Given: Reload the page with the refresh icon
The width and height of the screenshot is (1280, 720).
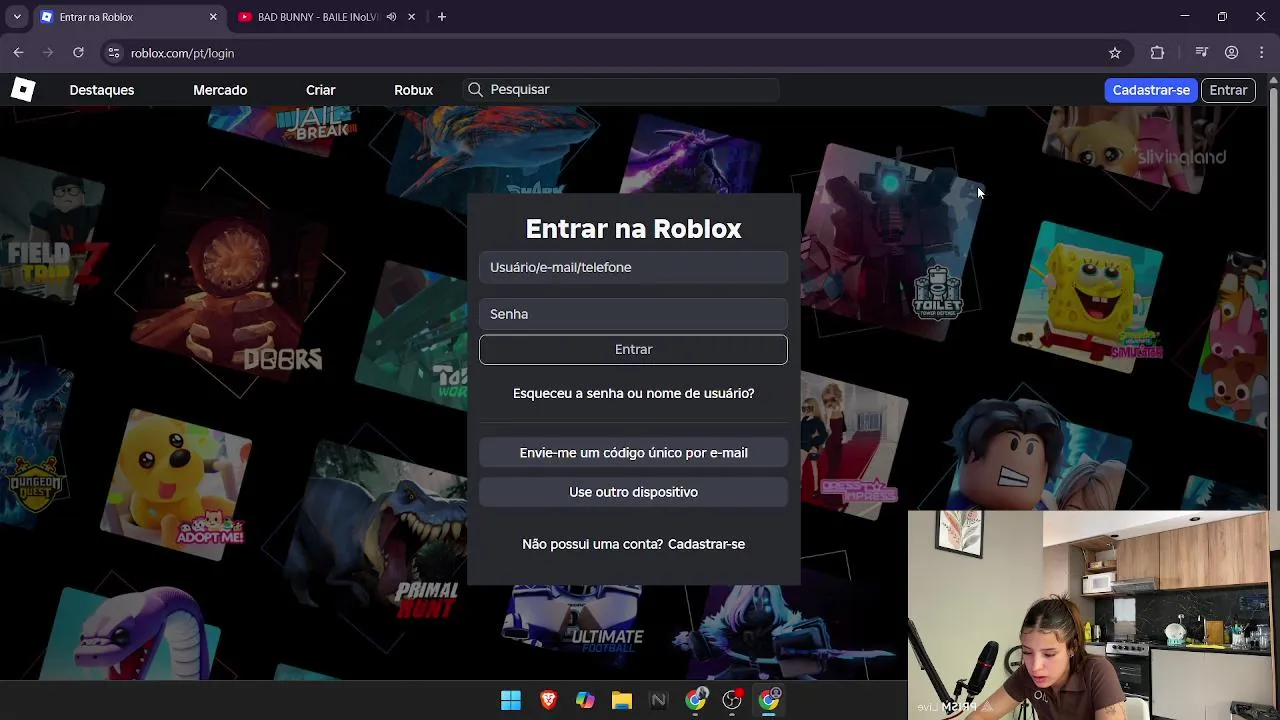Looking at the screenshot, I should 78,53.
